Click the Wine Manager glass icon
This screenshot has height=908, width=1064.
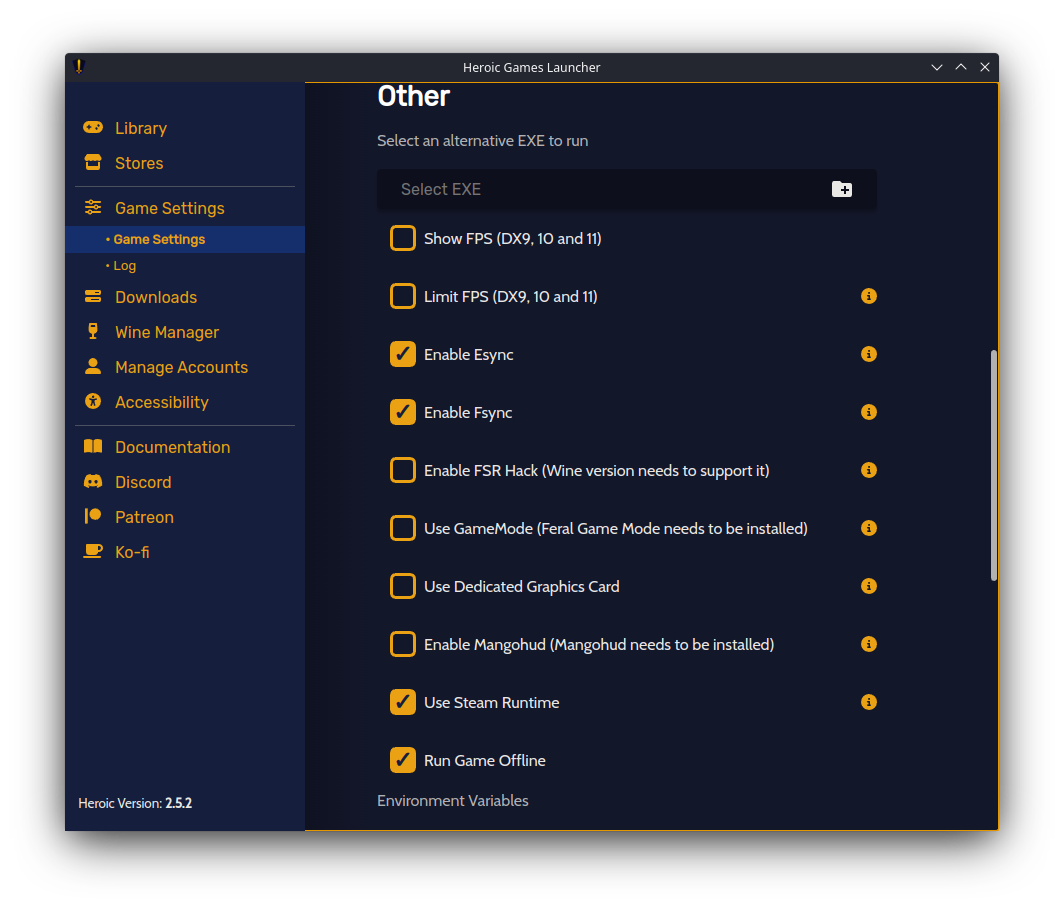(x=93, y=331)
